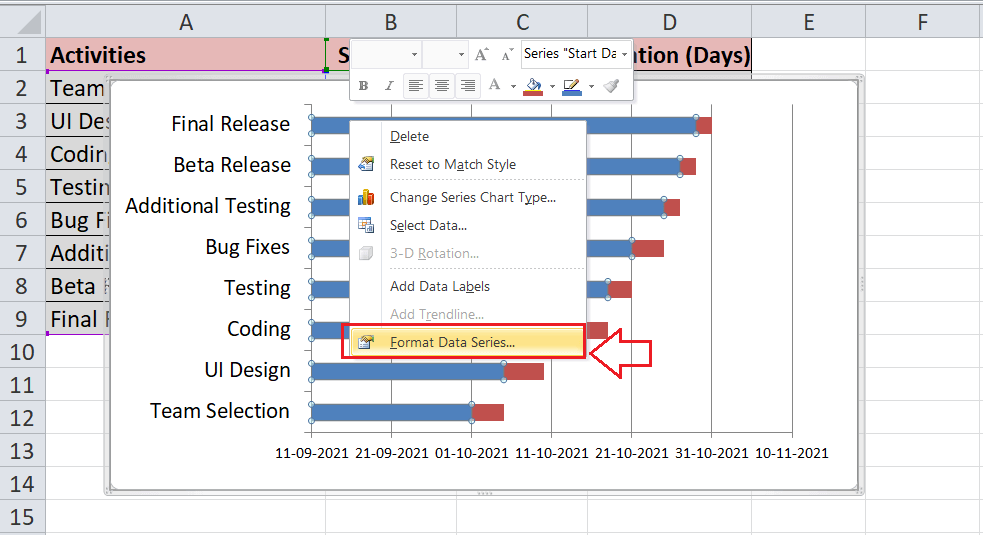Select the red Final Release duration bar
This screenshot has height=535, width=983.
coord(704,125)
